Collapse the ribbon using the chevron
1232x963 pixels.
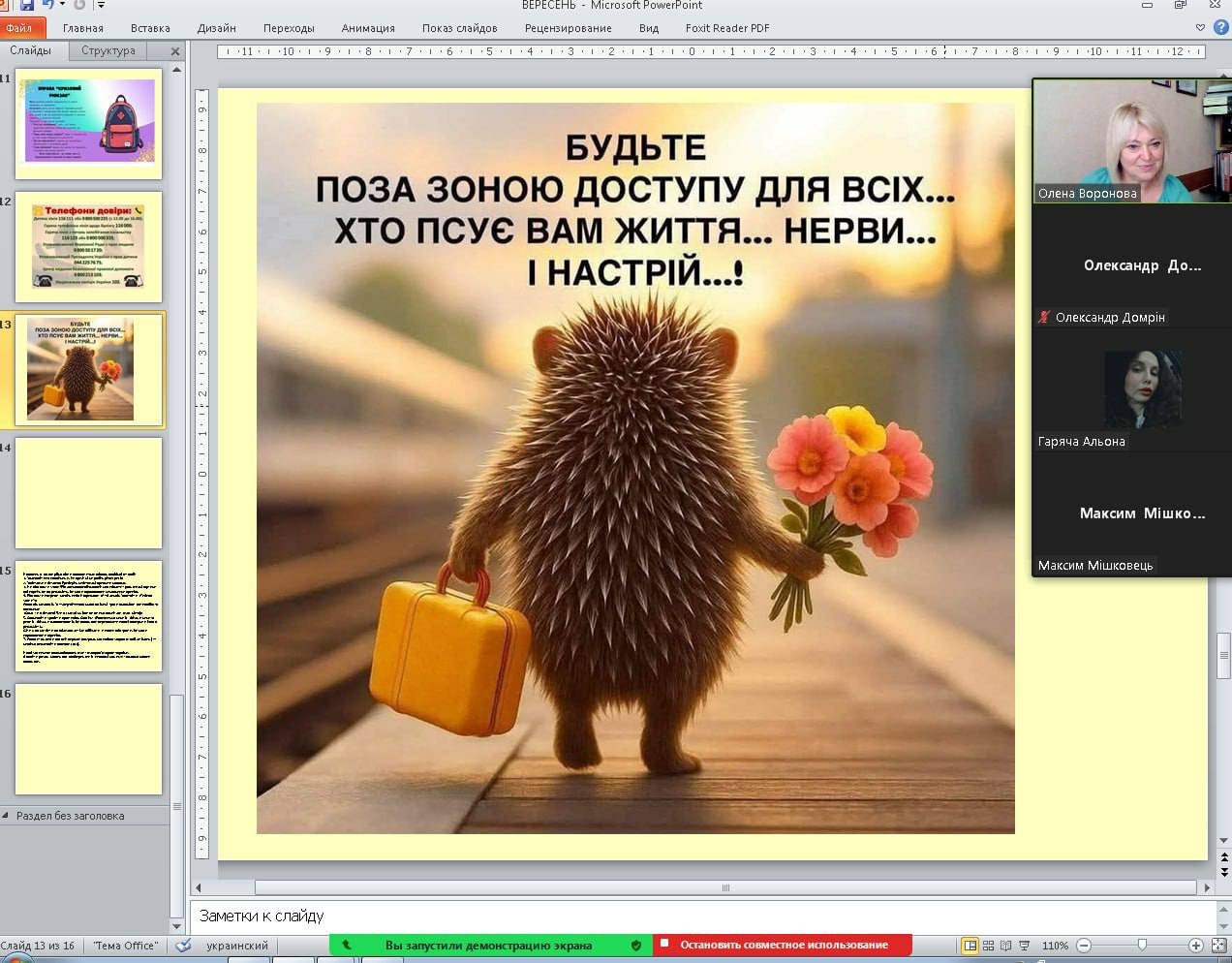(1201, 28)
